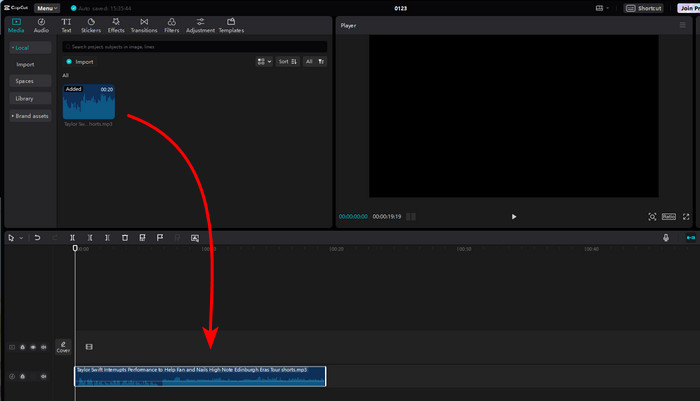Jump to the 00:20 ruler mark
Viewport: 700px width, 401px height.
(336, 249)
